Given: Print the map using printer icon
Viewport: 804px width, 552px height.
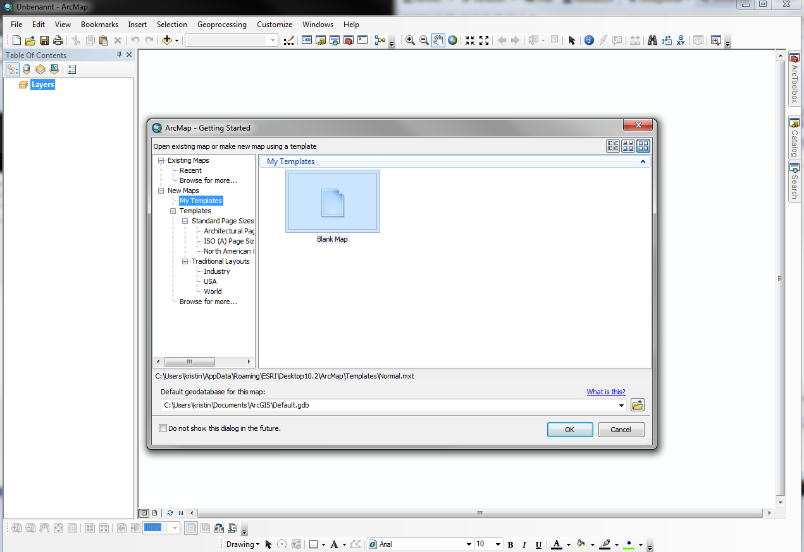Looking at the screenshot, I should [x=58, y=40].
